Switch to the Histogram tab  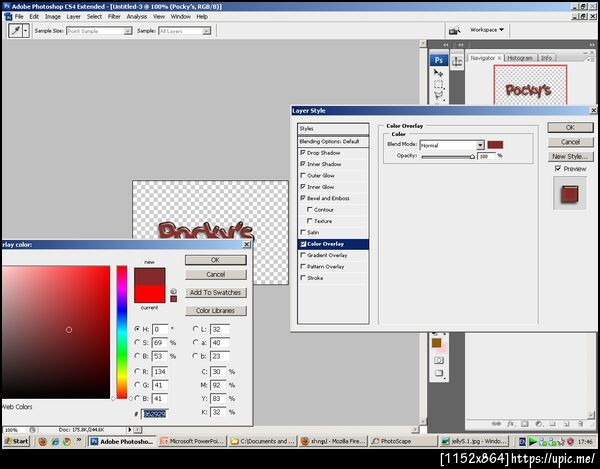point(520,58)
